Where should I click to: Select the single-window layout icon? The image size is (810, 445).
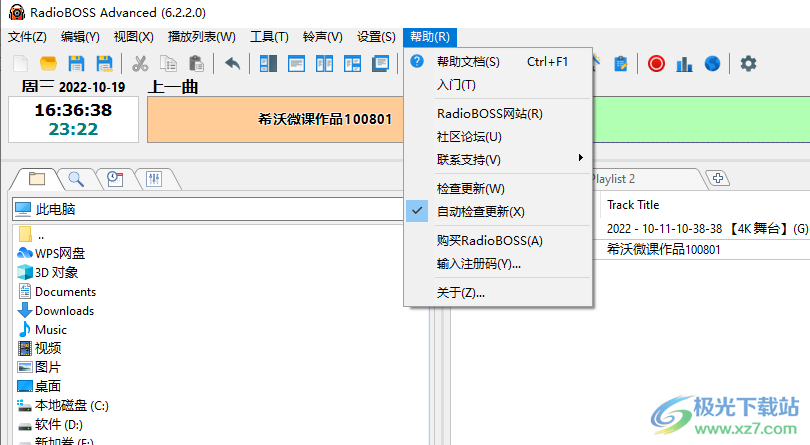tap(297, 64)
